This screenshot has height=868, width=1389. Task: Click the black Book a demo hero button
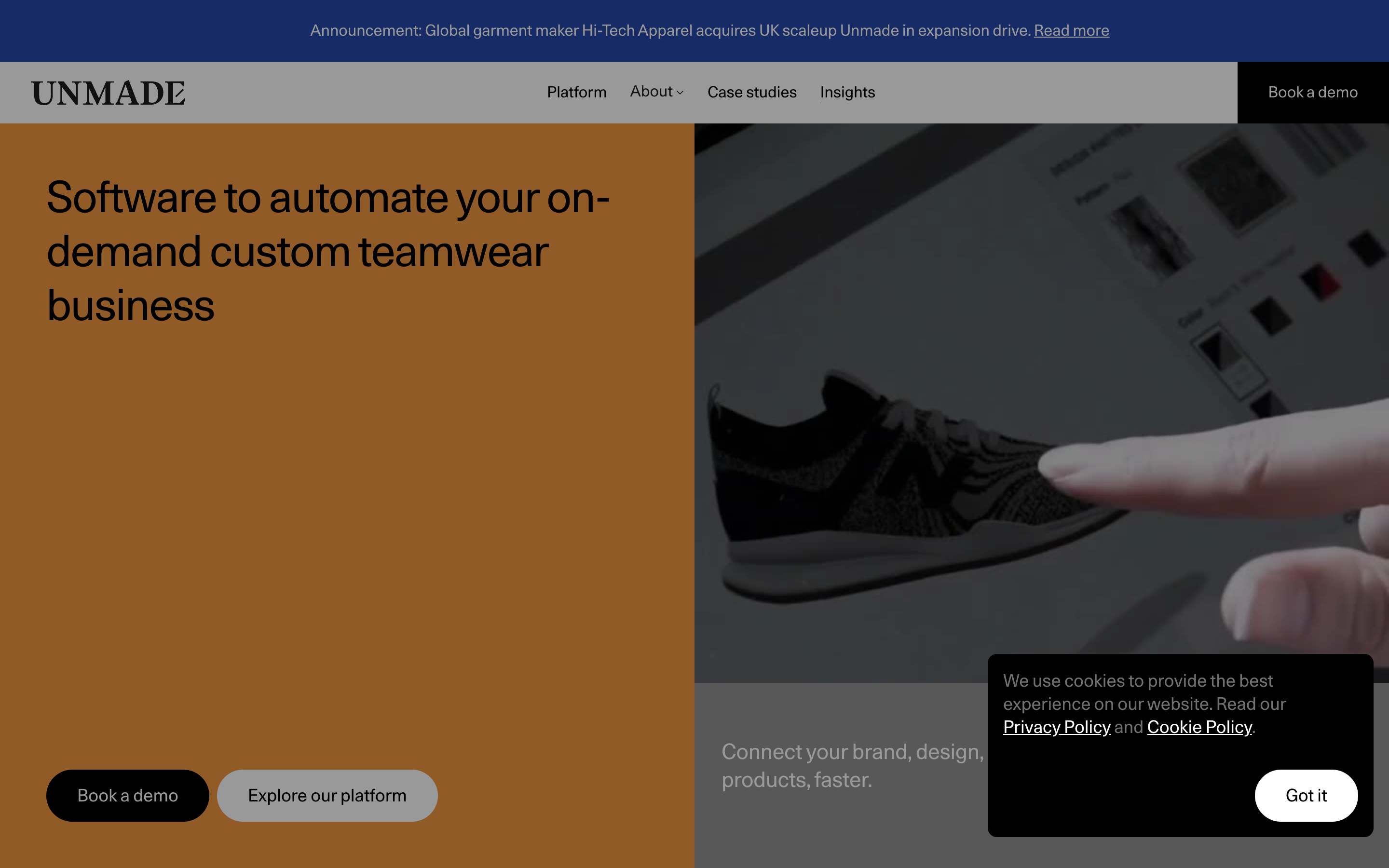(127, 795)
